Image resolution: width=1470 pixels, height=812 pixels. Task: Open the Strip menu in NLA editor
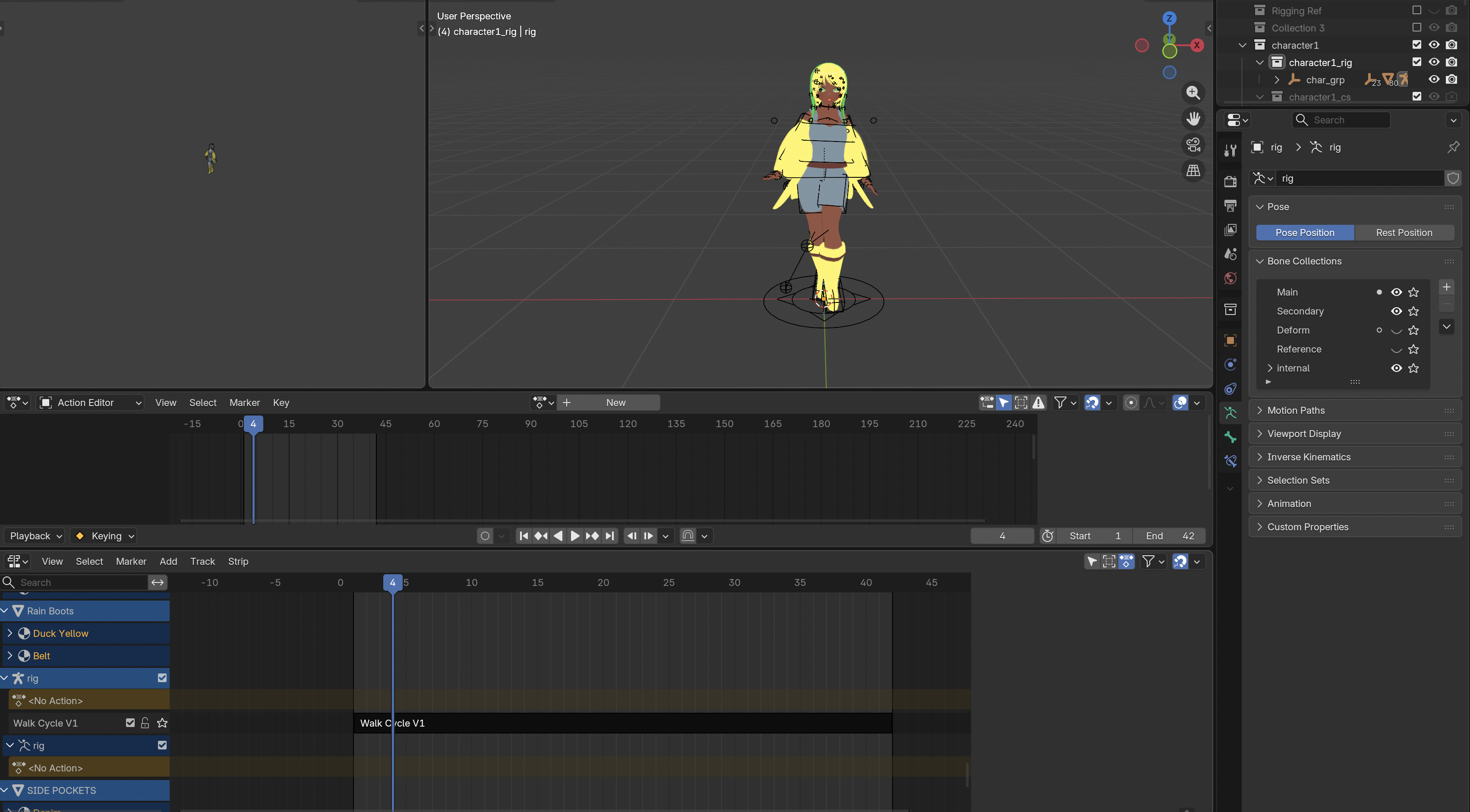pos(238,561)
